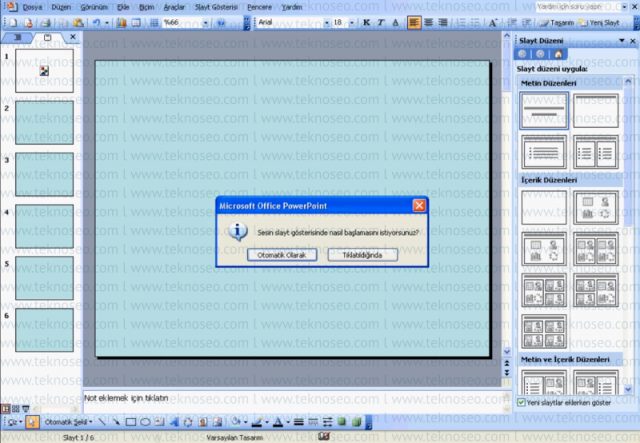
Task: Click the Arrow style icon
Action: coord(327,422)
